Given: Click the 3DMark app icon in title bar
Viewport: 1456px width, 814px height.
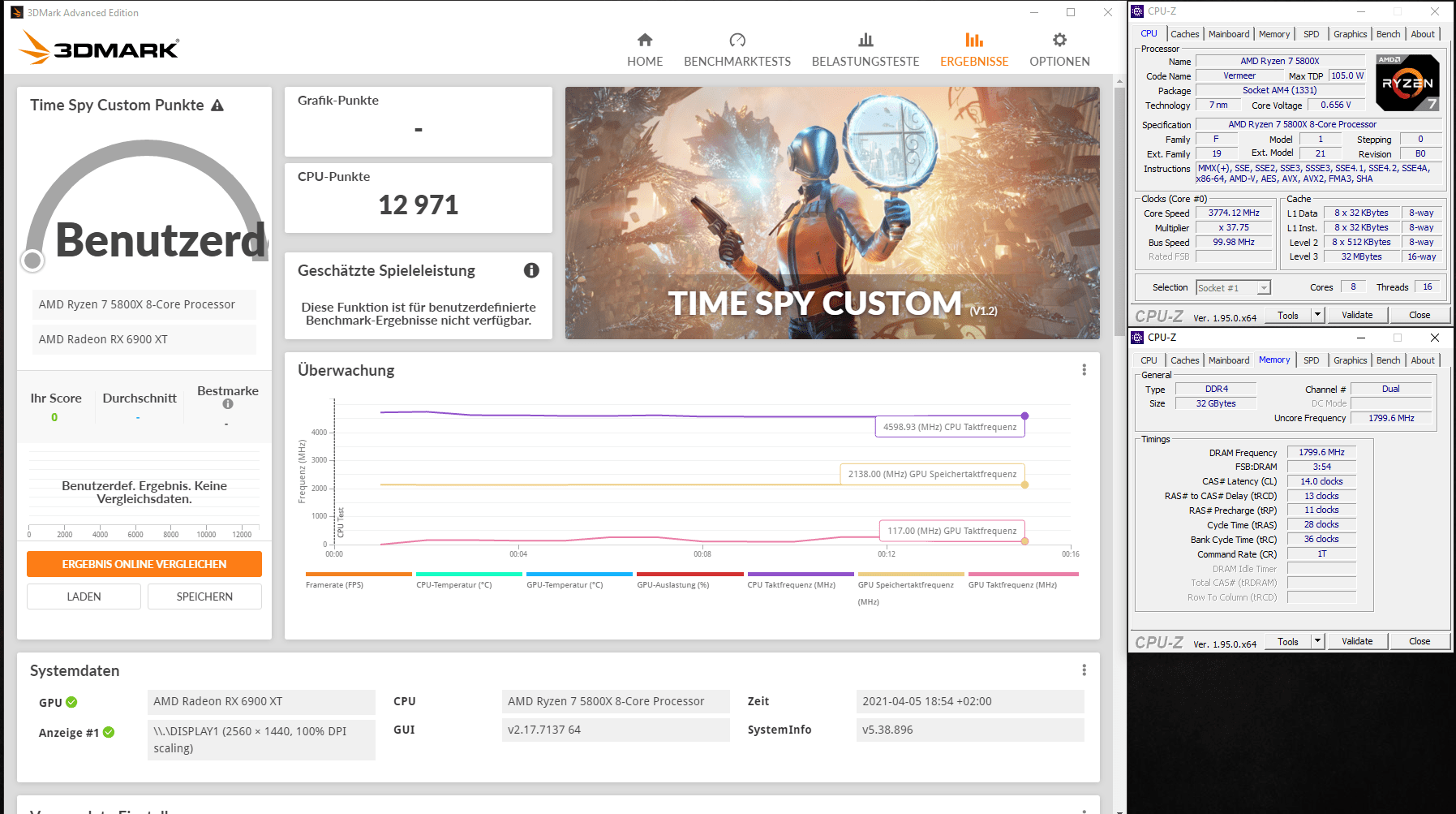Looking at the screenshot, I should click(x=17, y=12).
